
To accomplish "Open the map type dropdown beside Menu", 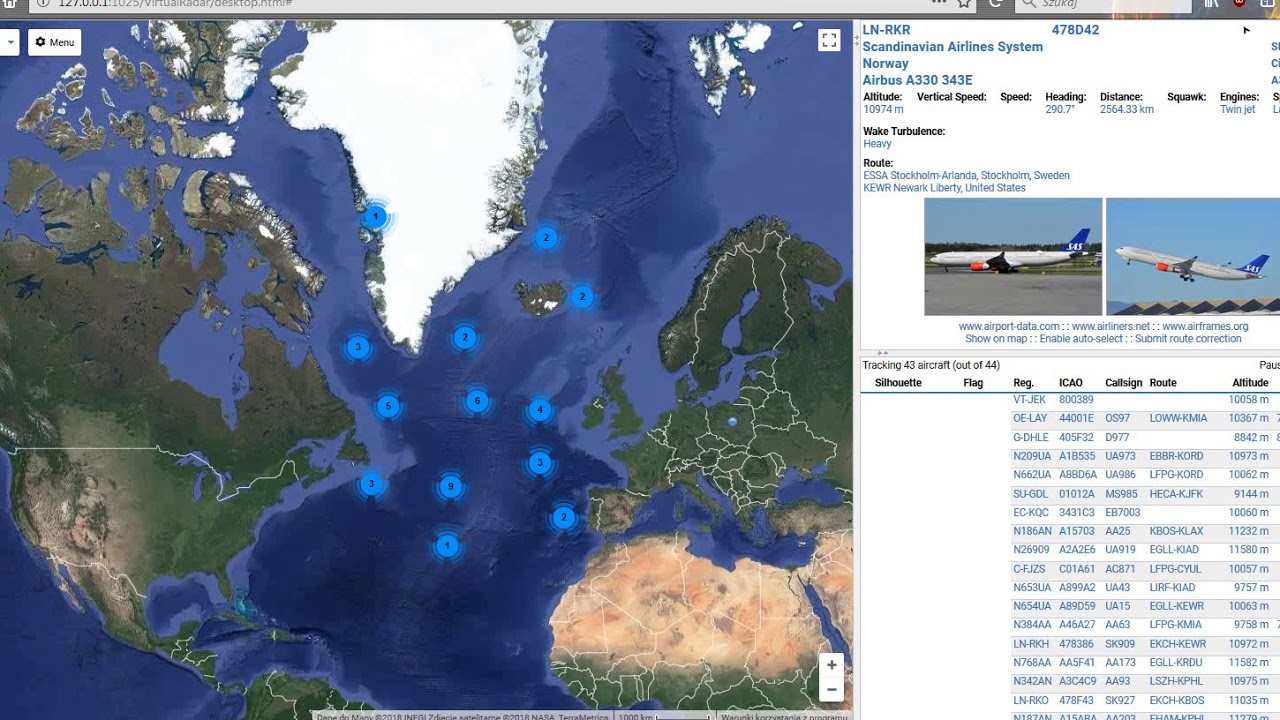I will (x=9, y=42).
